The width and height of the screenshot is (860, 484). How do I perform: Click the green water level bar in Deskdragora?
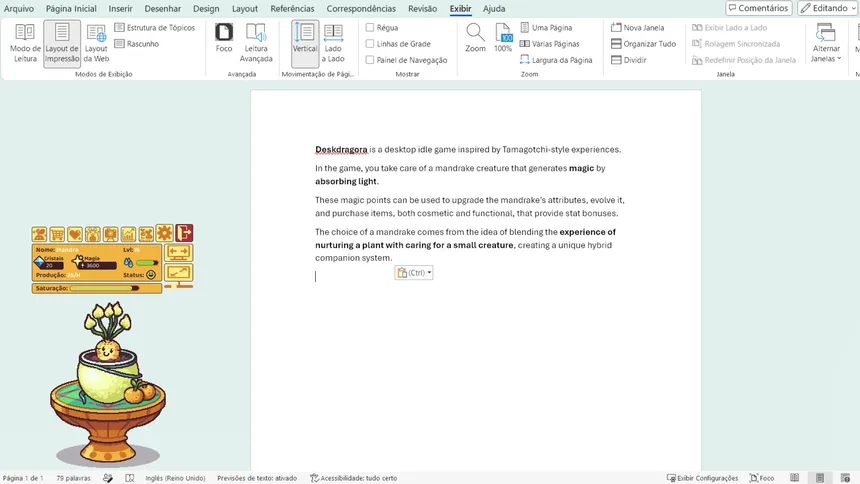tap(146, 263)
